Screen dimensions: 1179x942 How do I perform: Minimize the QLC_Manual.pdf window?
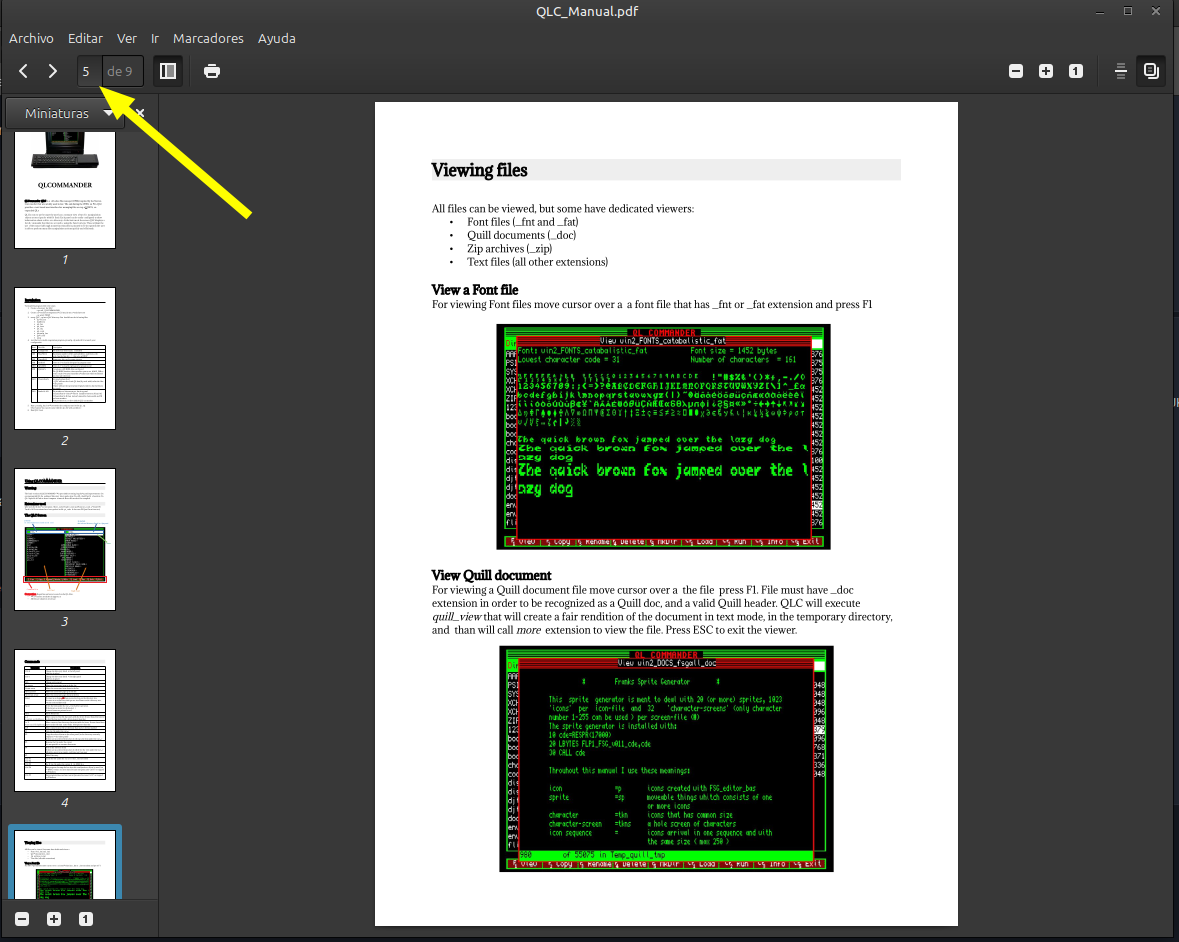pyautogui.click(x=1100, y=11)
